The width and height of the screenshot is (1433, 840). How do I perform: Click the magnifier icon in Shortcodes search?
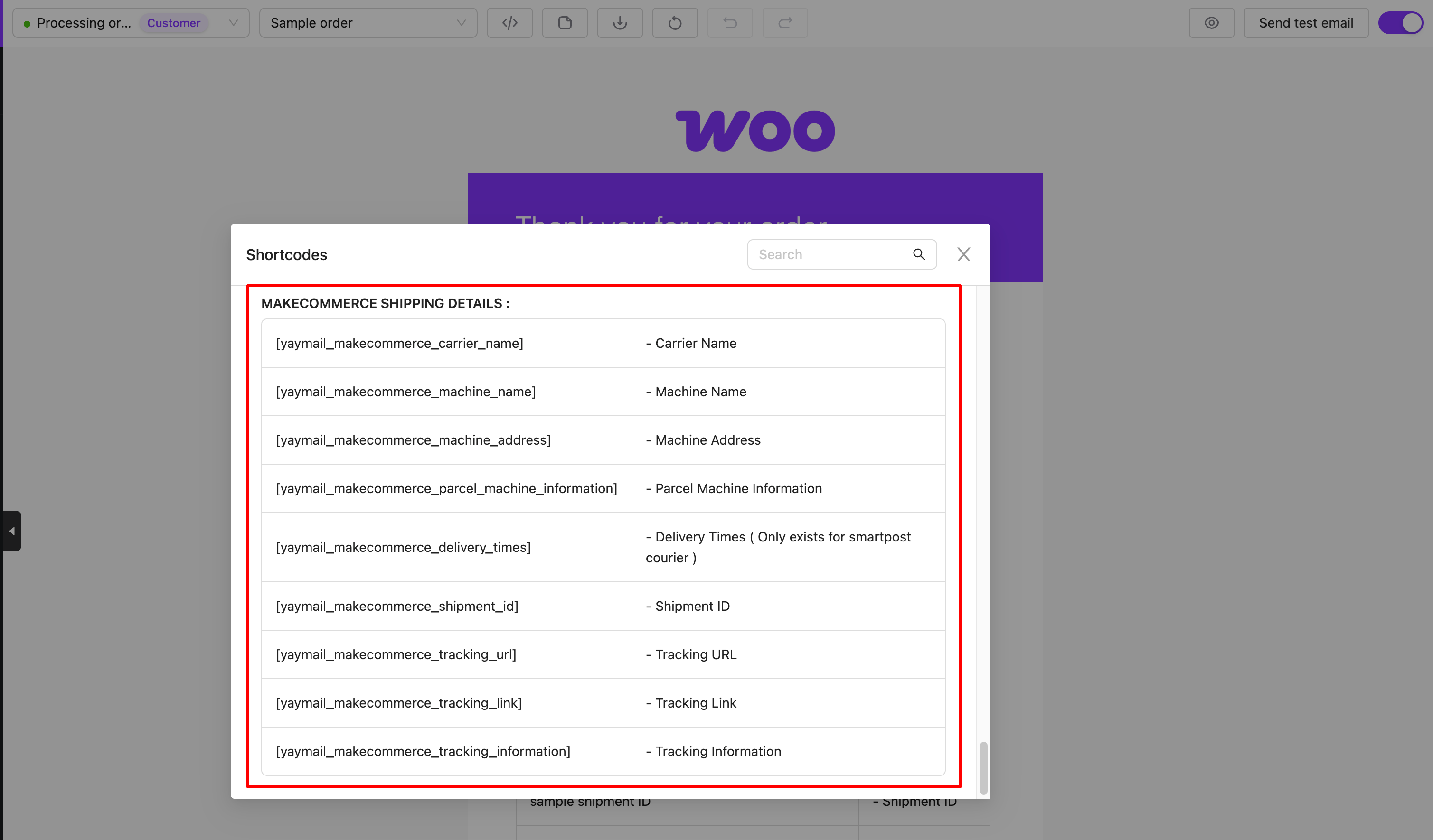[x=918, y=254]
